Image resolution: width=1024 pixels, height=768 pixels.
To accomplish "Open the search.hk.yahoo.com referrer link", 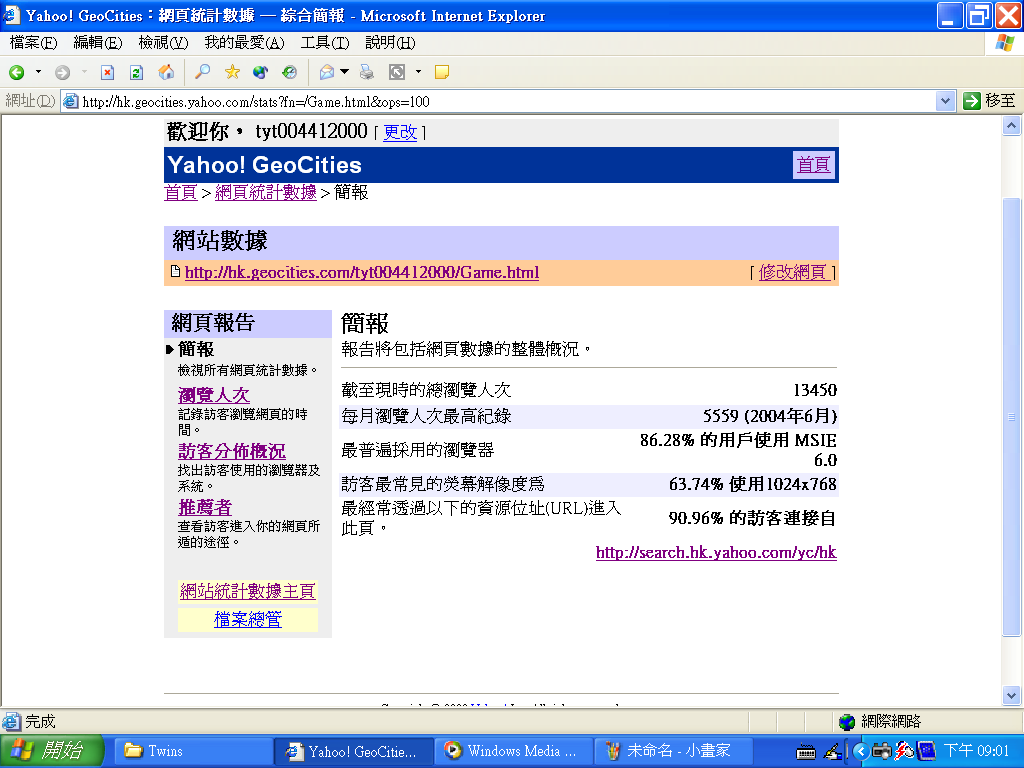I will [x=716, y=552].
